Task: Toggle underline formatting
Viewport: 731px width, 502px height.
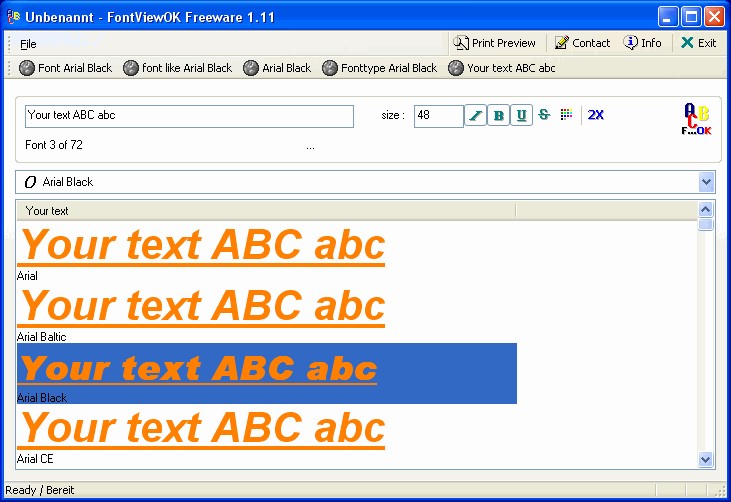Action: click(x=521, y=115)
